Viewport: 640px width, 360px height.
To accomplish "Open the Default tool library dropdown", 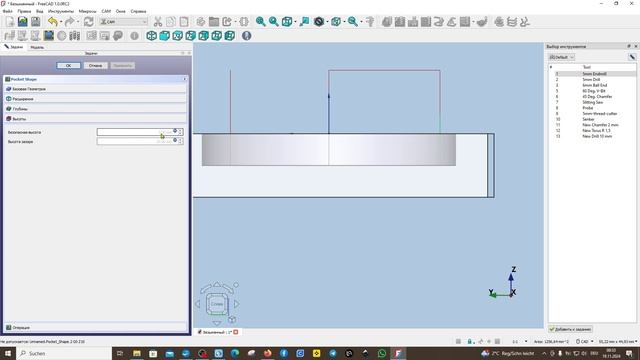I will tap(562, 57).
